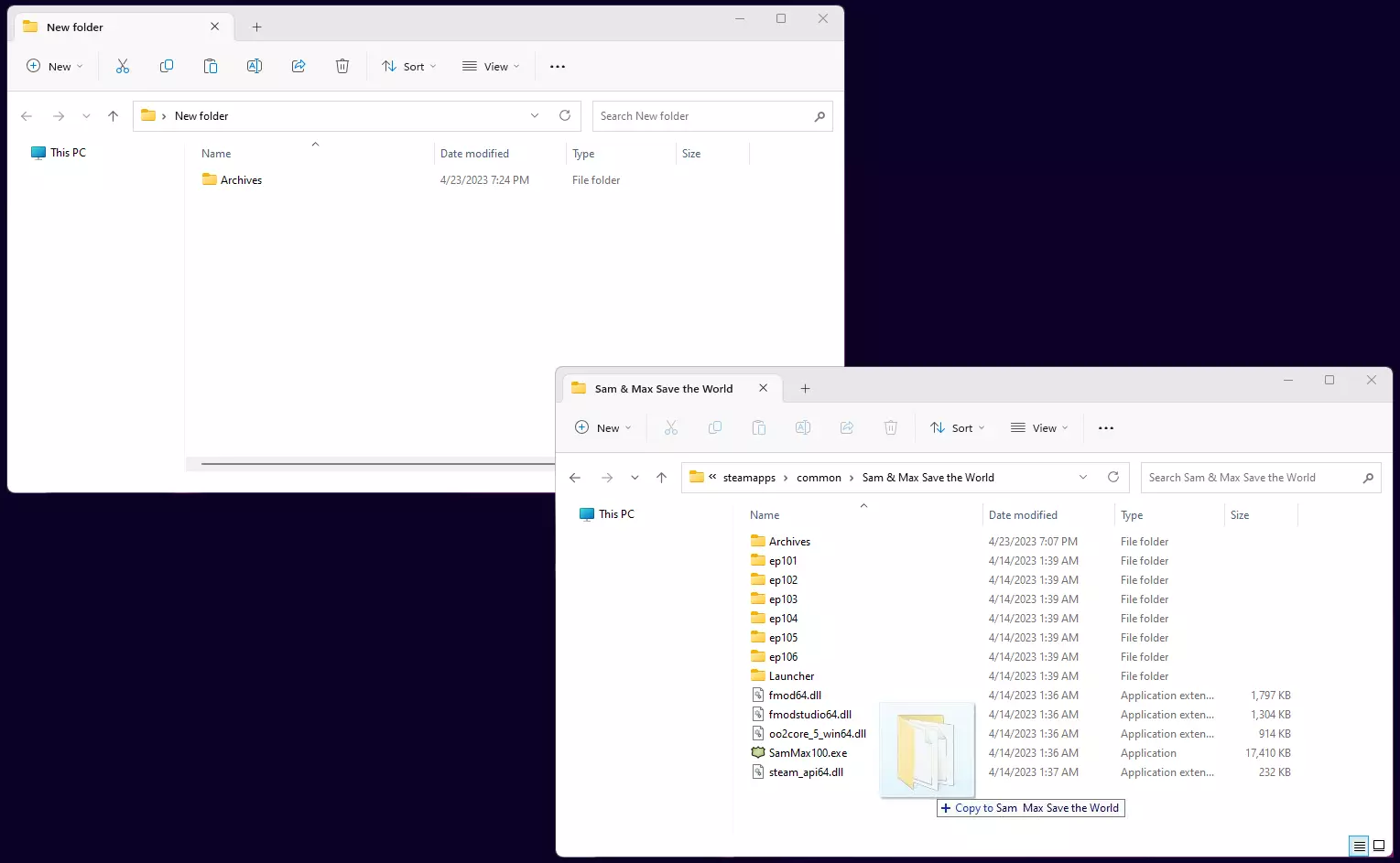Select This PC in New folder sidebar
Image resolution: width=1400 pixels, height=863 pixels.
59,153
